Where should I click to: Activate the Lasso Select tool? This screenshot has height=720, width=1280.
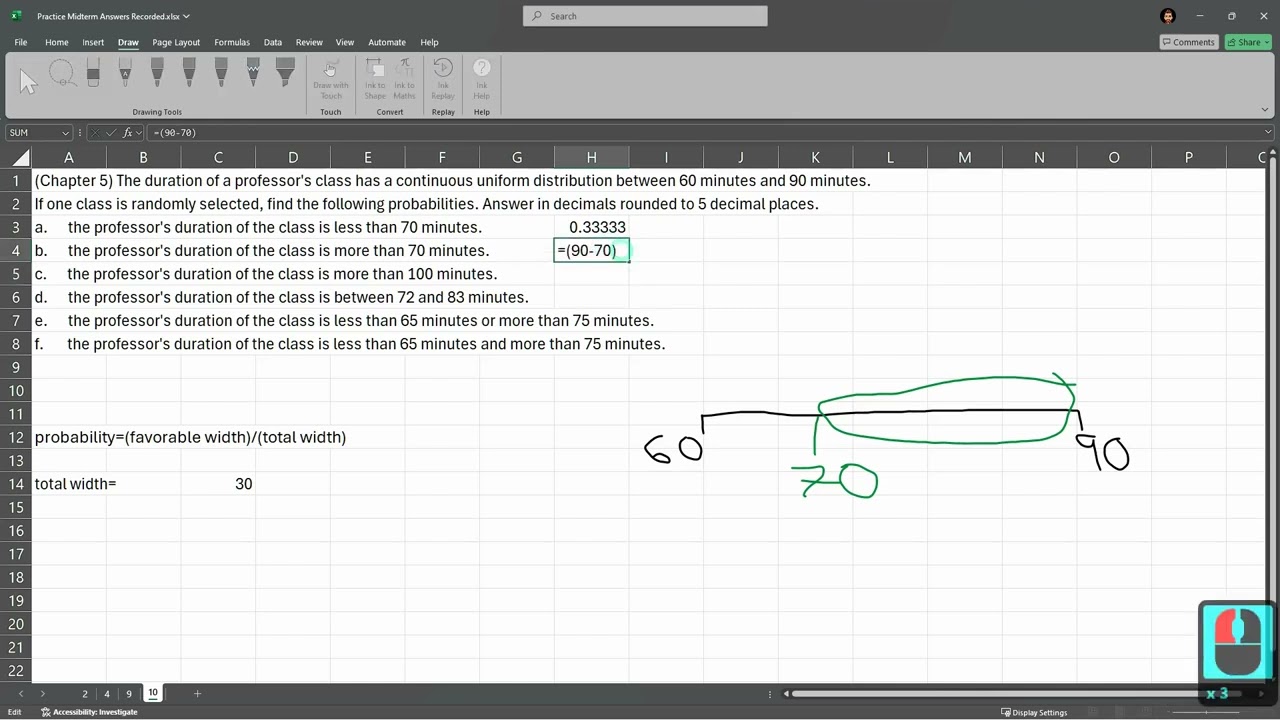click(62, 74)
